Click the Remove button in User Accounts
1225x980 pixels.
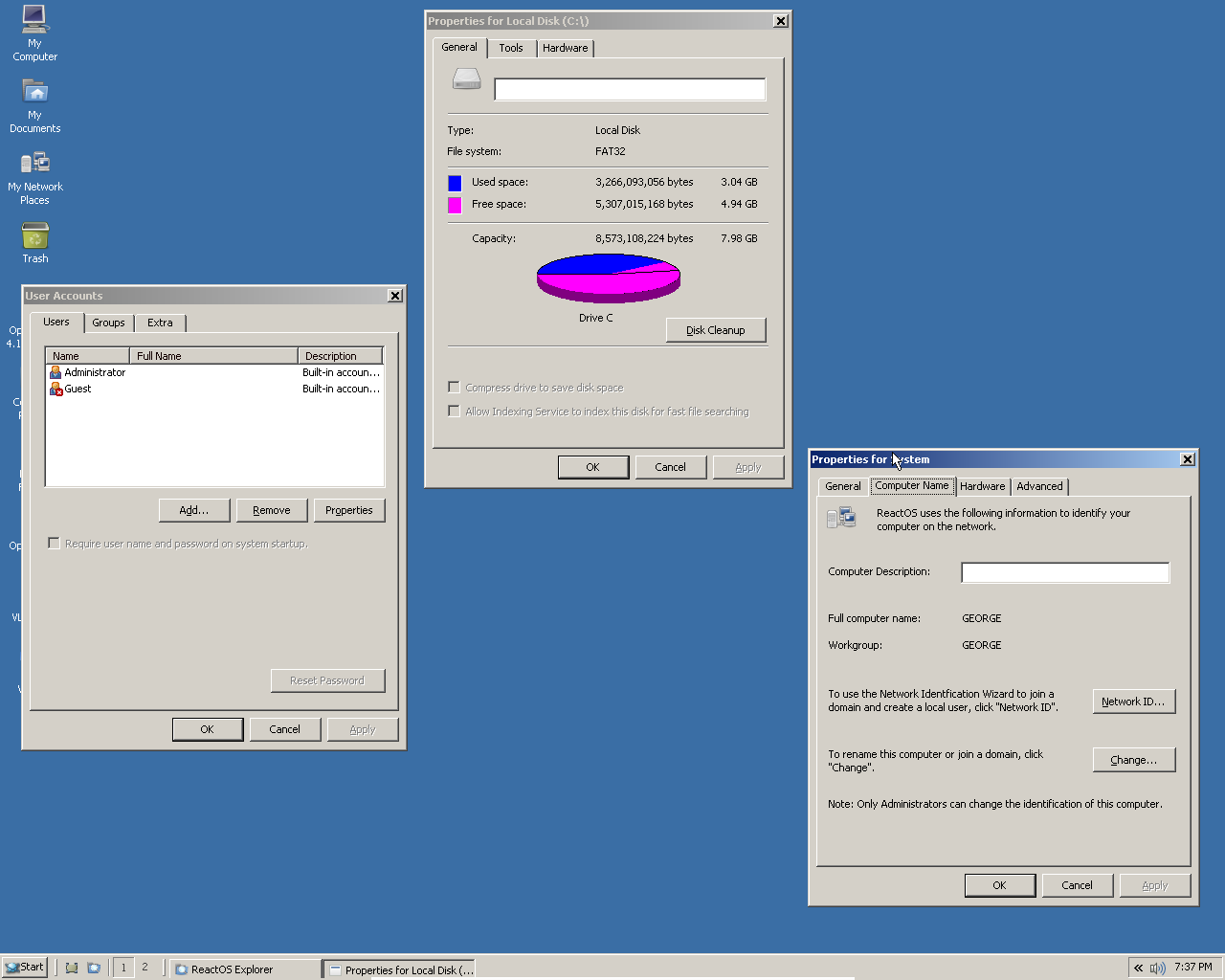272,510
